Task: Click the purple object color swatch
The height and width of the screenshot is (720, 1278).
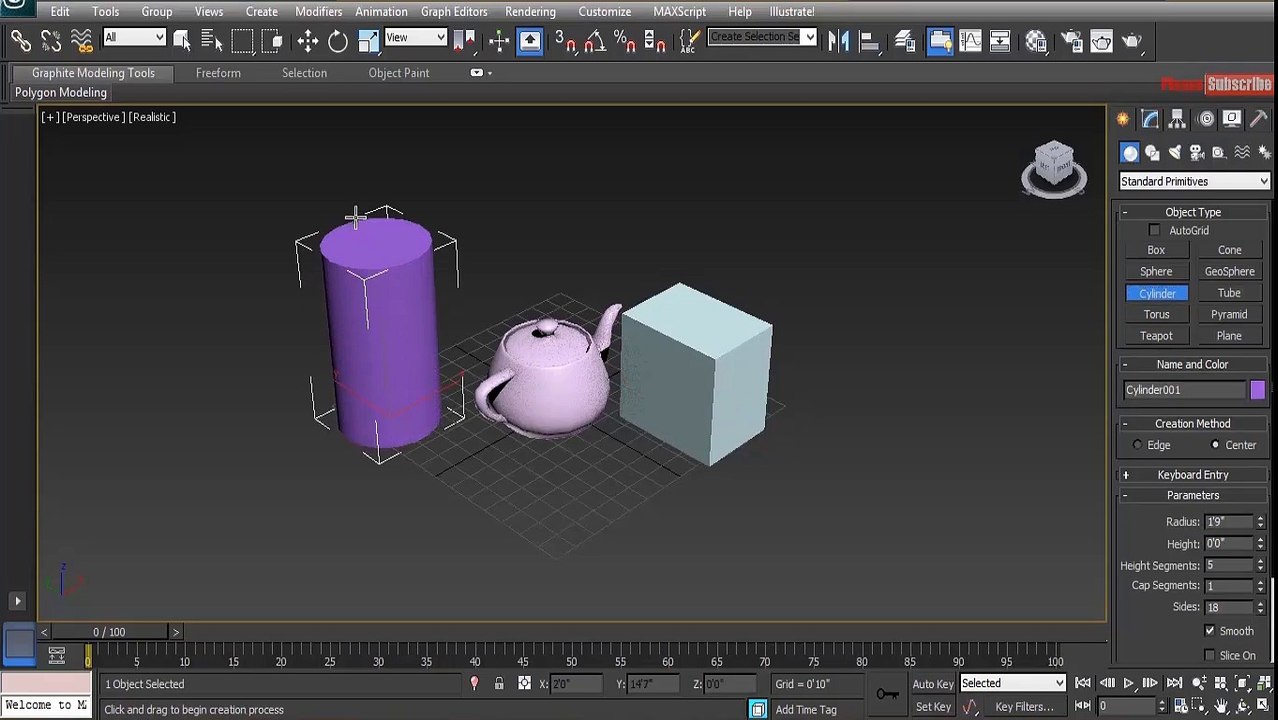Action: pyautogui.click(x=1257, y=390)
